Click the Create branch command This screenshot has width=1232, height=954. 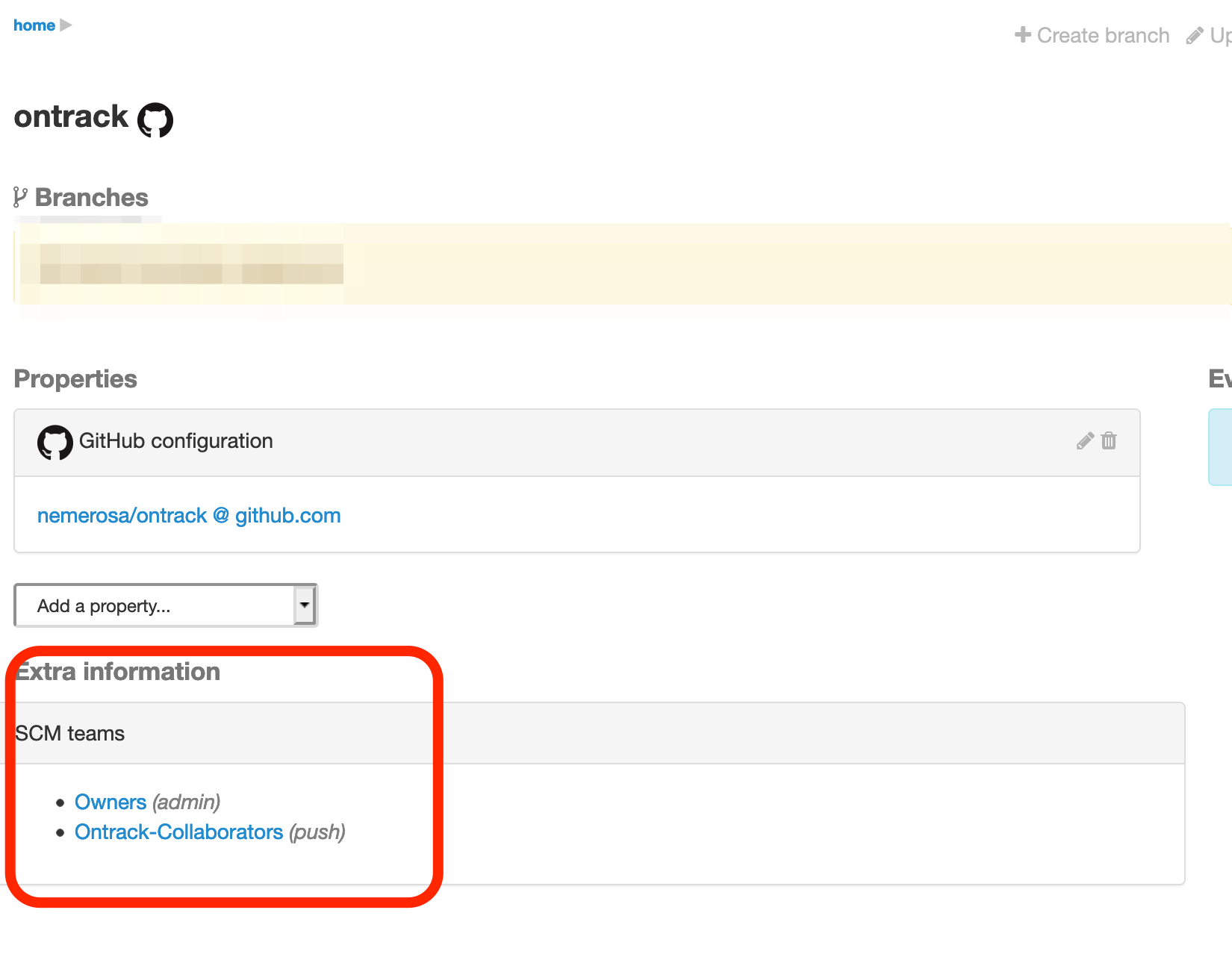tap(1092, 35)
